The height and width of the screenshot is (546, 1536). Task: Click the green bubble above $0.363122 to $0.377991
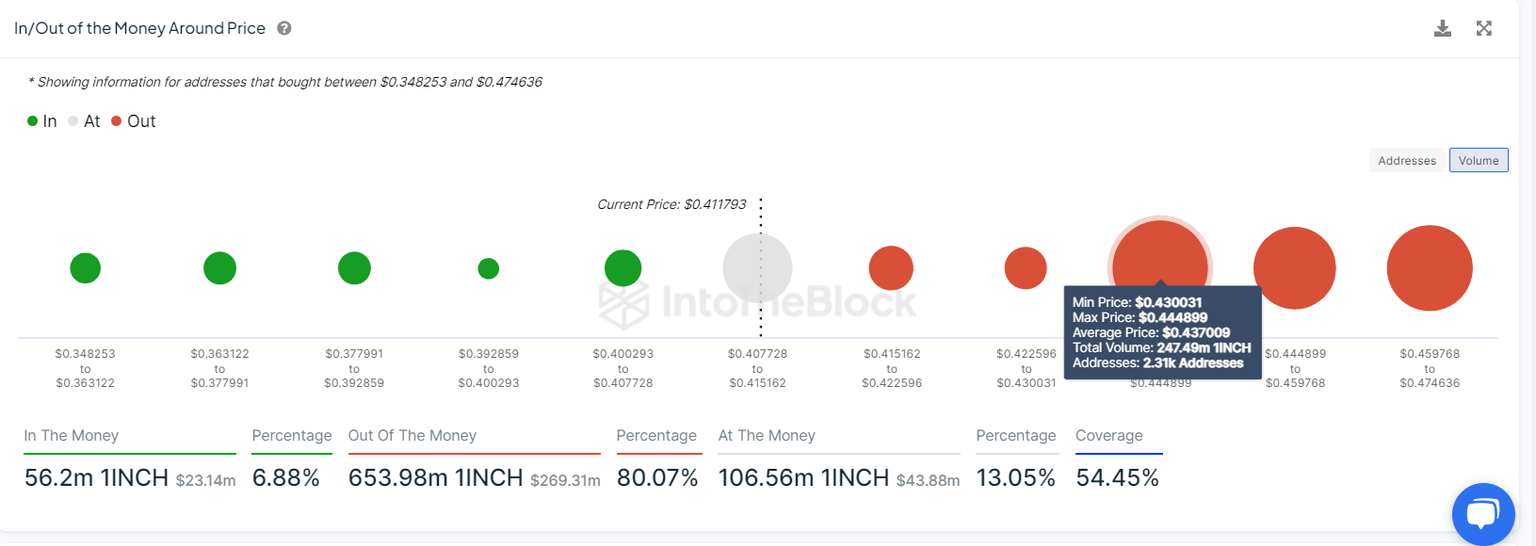point(220,268)
